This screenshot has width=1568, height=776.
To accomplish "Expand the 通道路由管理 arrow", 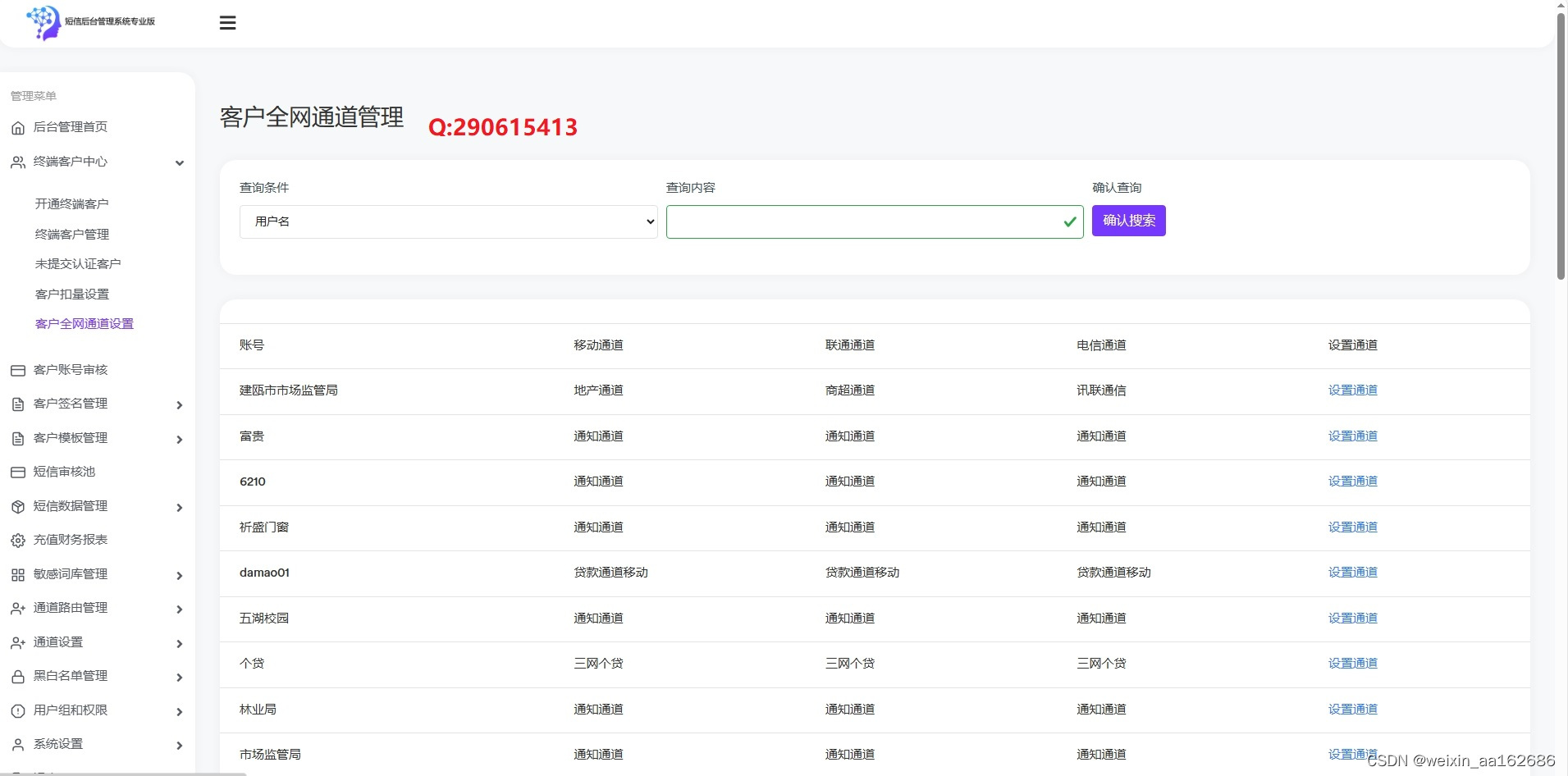I will (x=180, y=609).
